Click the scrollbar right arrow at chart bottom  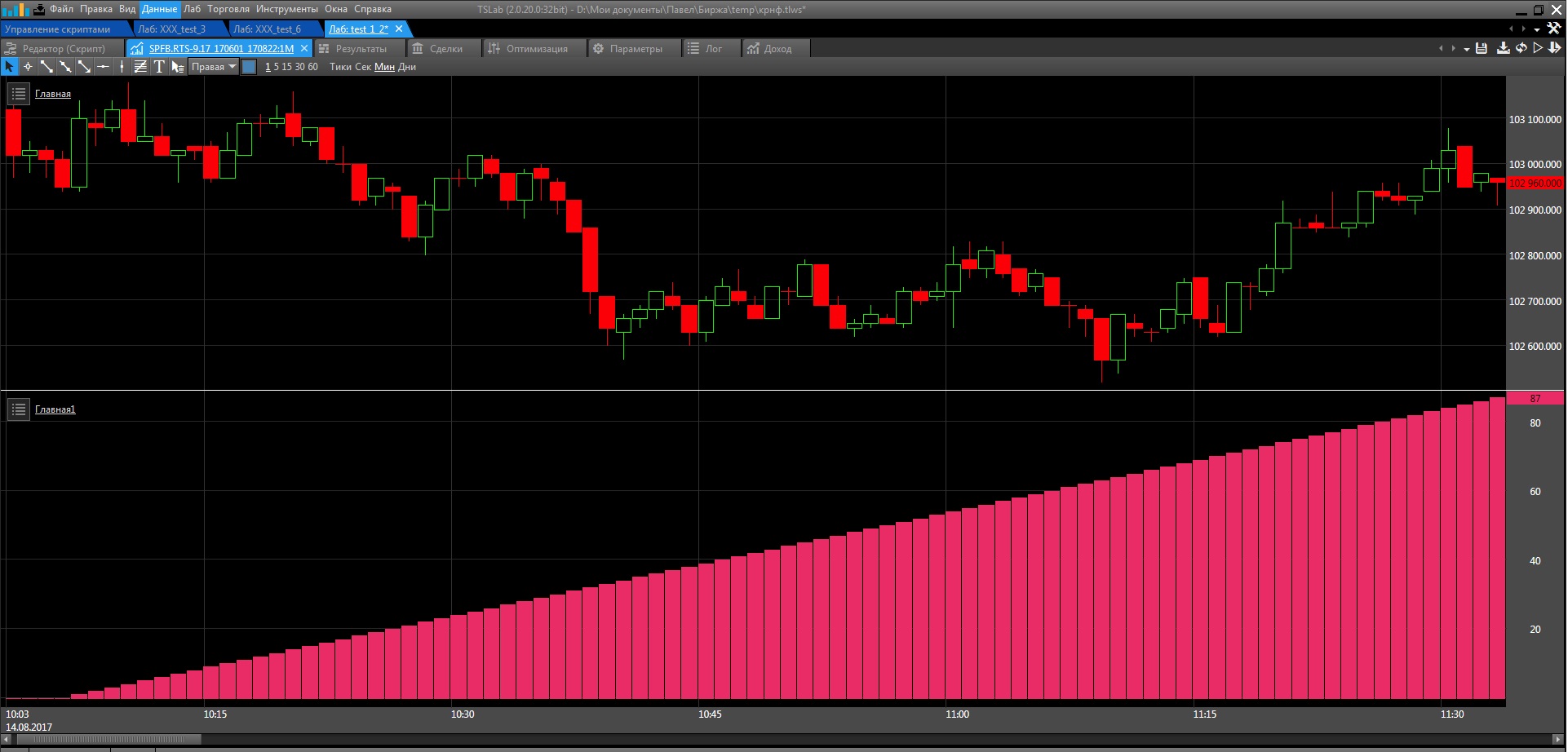click(1557, 740)
